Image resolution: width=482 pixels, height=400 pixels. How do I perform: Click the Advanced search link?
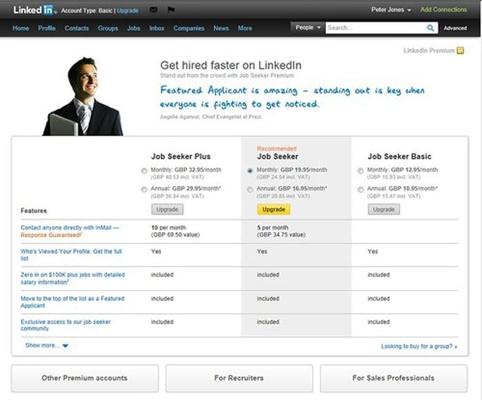pyautogui.click(x=455, y=28)
